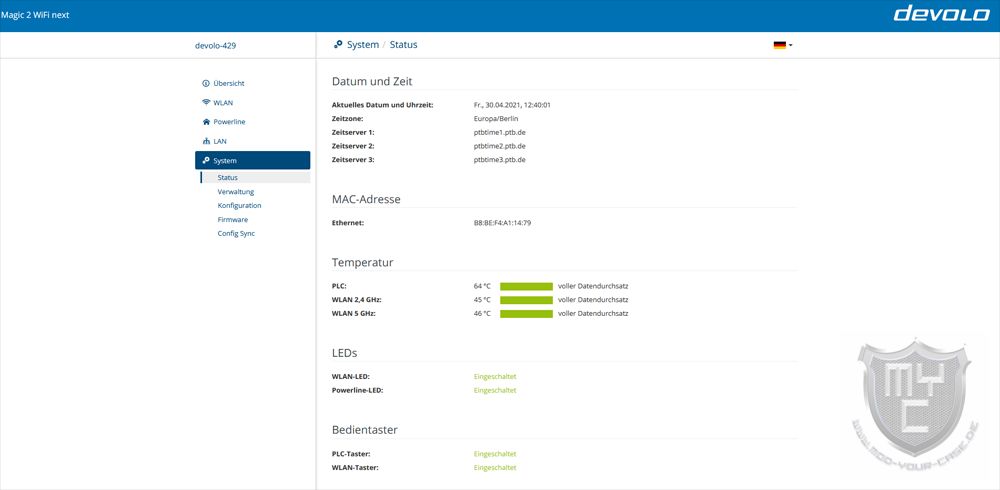
Task: Click the LEDs section heading
Action: click(x=344, y=353)
